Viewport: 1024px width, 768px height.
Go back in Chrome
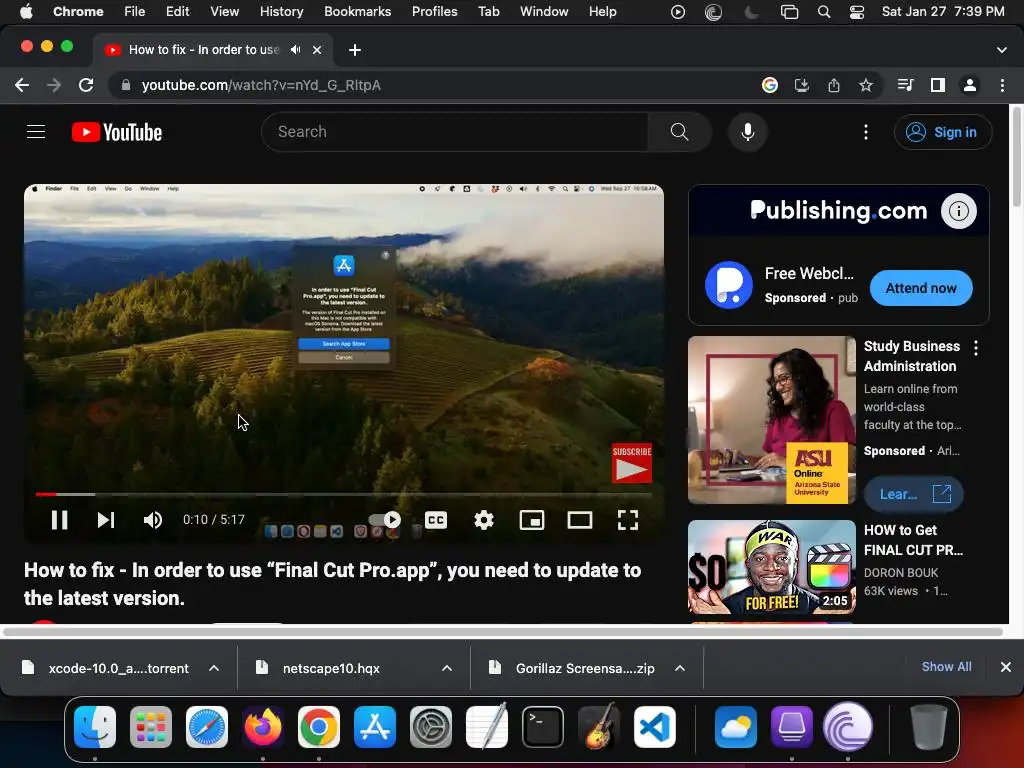click(x=22, y=85)
